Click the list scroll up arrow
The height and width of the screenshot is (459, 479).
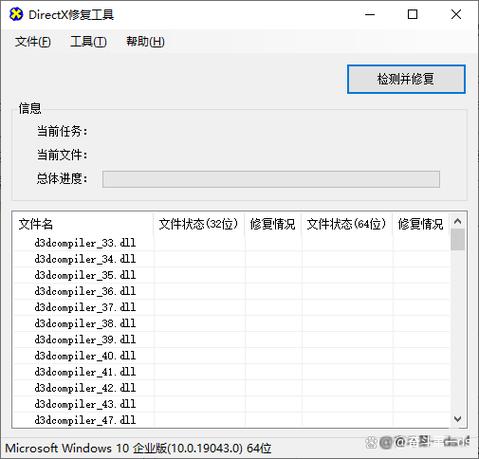click(x=458, y=221)
